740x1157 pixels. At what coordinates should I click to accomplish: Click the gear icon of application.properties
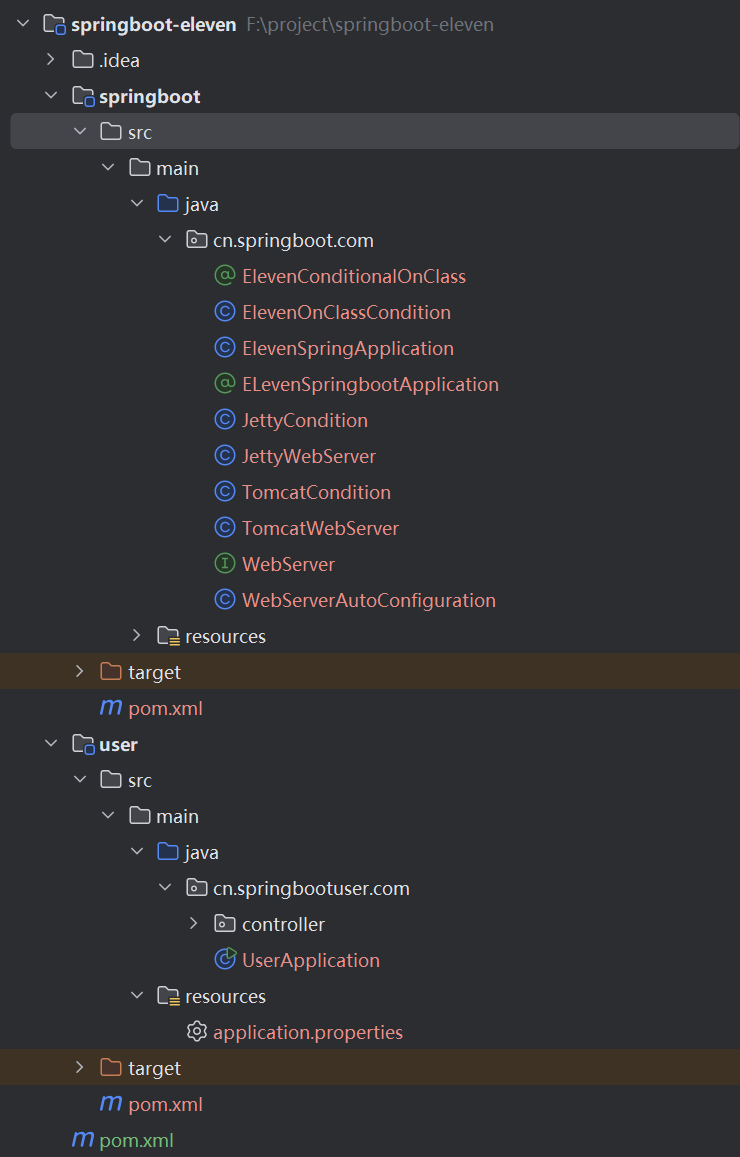click(x=197, y=1032)
